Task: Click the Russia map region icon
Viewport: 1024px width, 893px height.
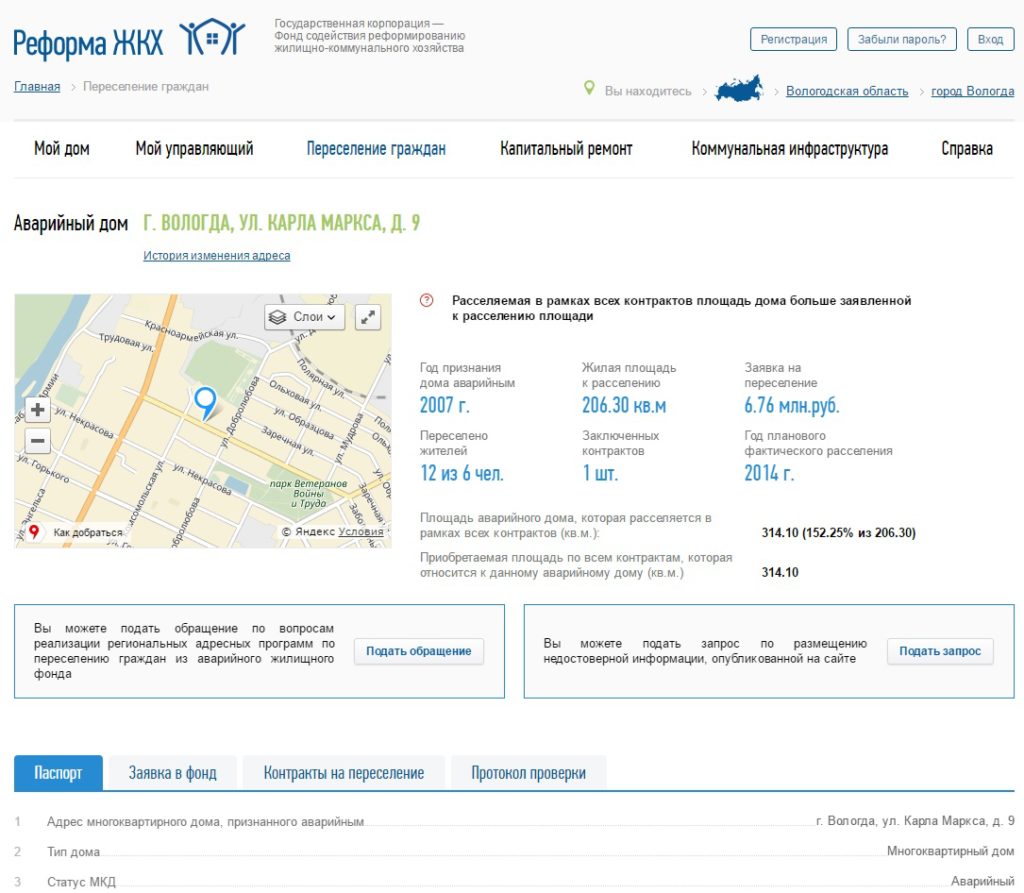Action: pyautogui.click(x=738, y=89)
